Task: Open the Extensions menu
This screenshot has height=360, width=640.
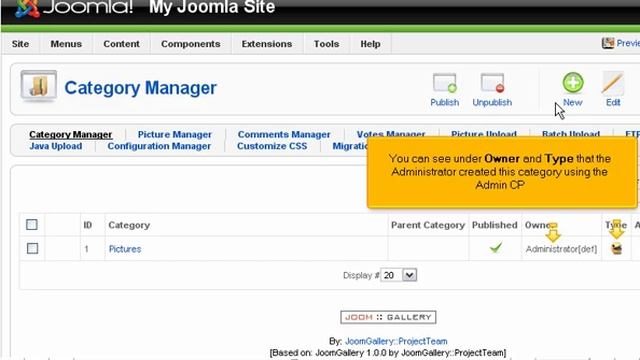Action: click(x=267, y=44)
